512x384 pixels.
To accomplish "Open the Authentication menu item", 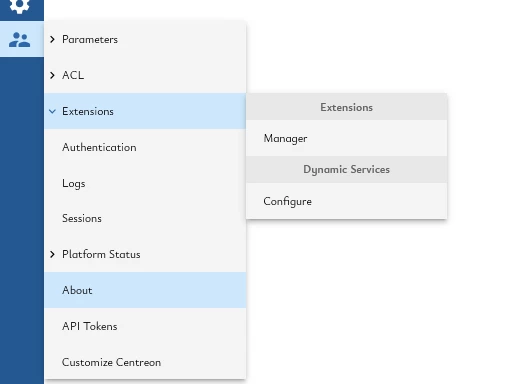I will pyautogui.click(x=145, y=147).
